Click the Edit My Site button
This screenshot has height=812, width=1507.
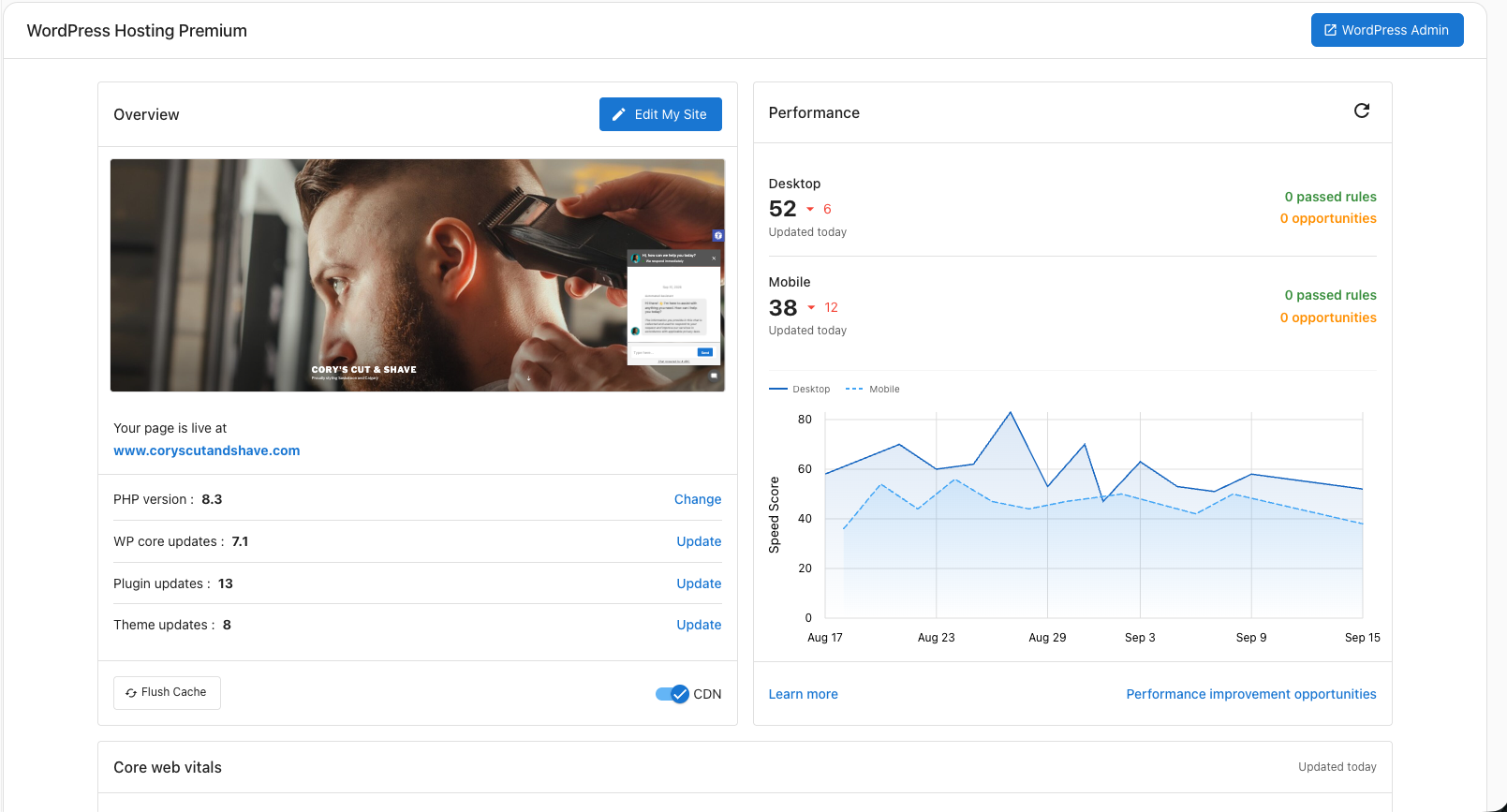click(660, 114)
